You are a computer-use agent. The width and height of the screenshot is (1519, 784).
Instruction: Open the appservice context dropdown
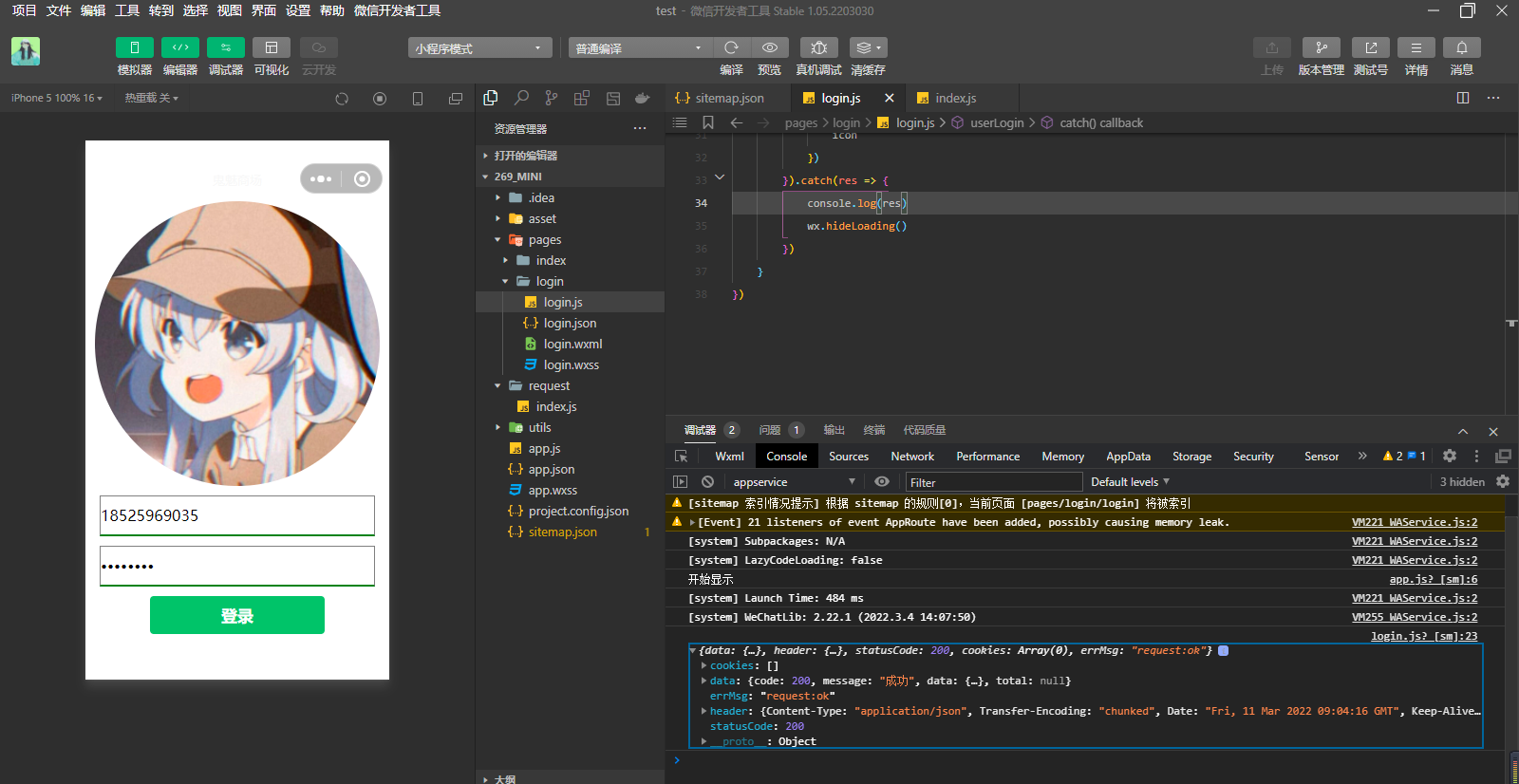pos(794,482)
